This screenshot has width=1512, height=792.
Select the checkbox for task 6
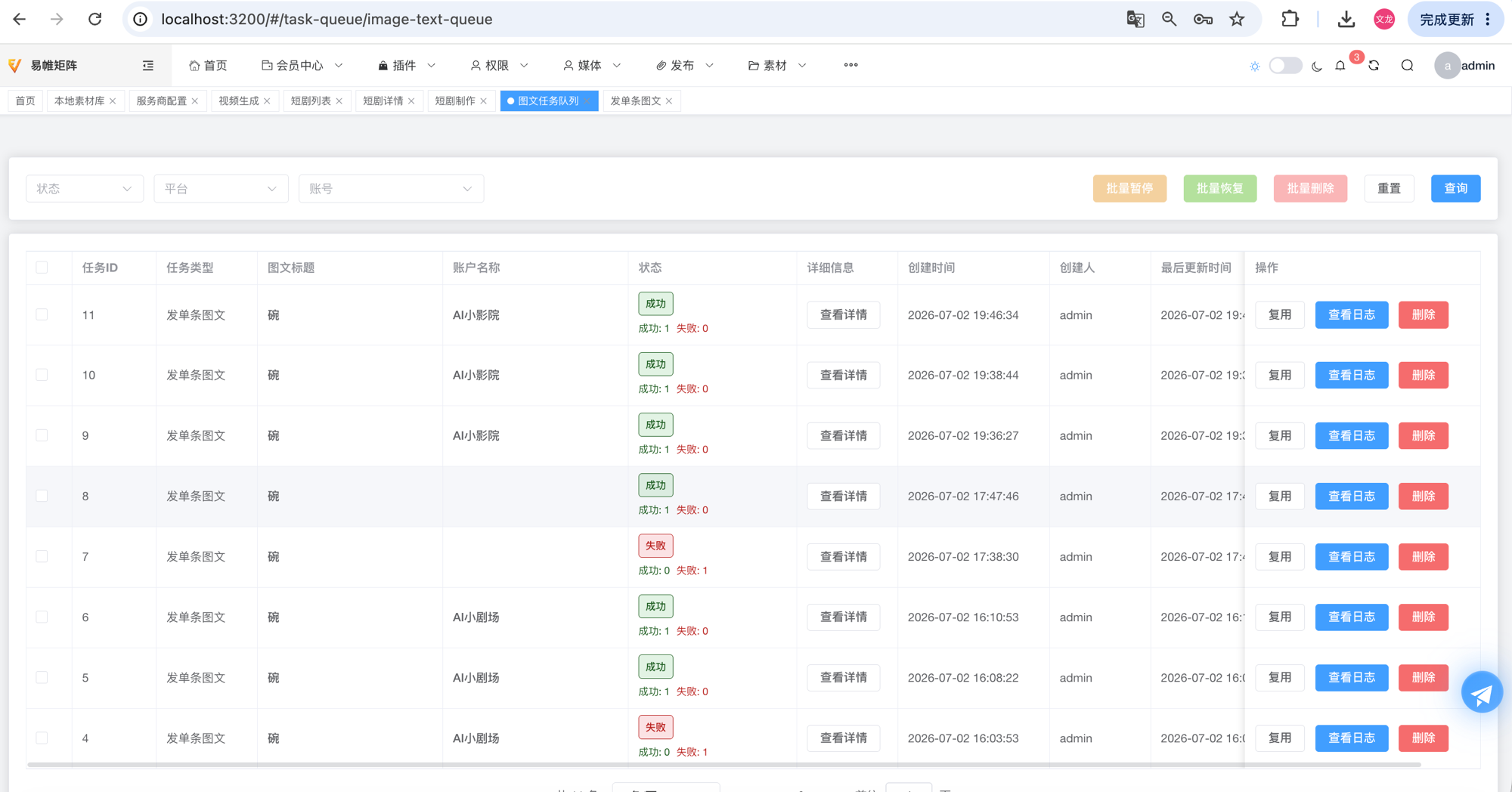[x=42, y=617]
